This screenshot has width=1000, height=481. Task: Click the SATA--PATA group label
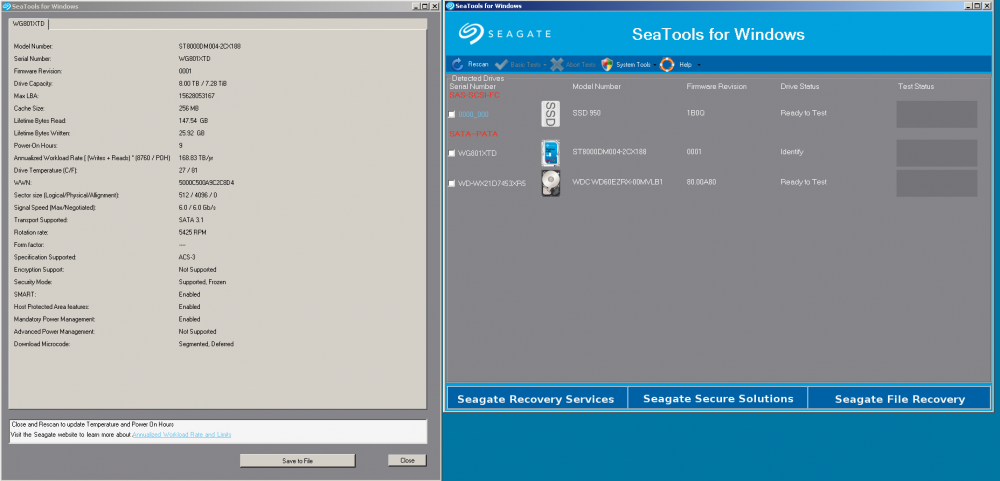474,134
